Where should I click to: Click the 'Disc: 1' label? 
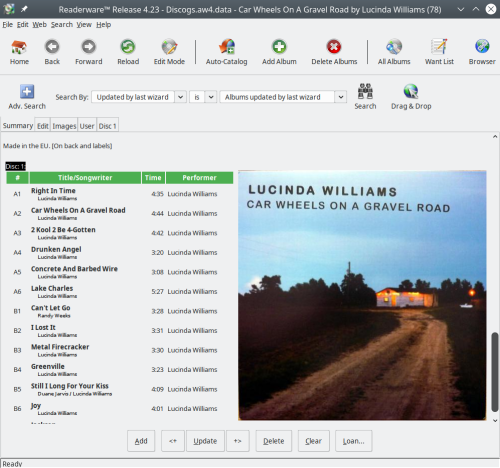pyautogui.click(x=15, y=166)
